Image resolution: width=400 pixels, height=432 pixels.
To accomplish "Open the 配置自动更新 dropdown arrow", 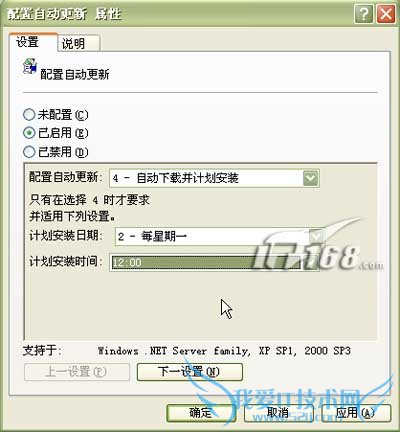I will [311, 178].
